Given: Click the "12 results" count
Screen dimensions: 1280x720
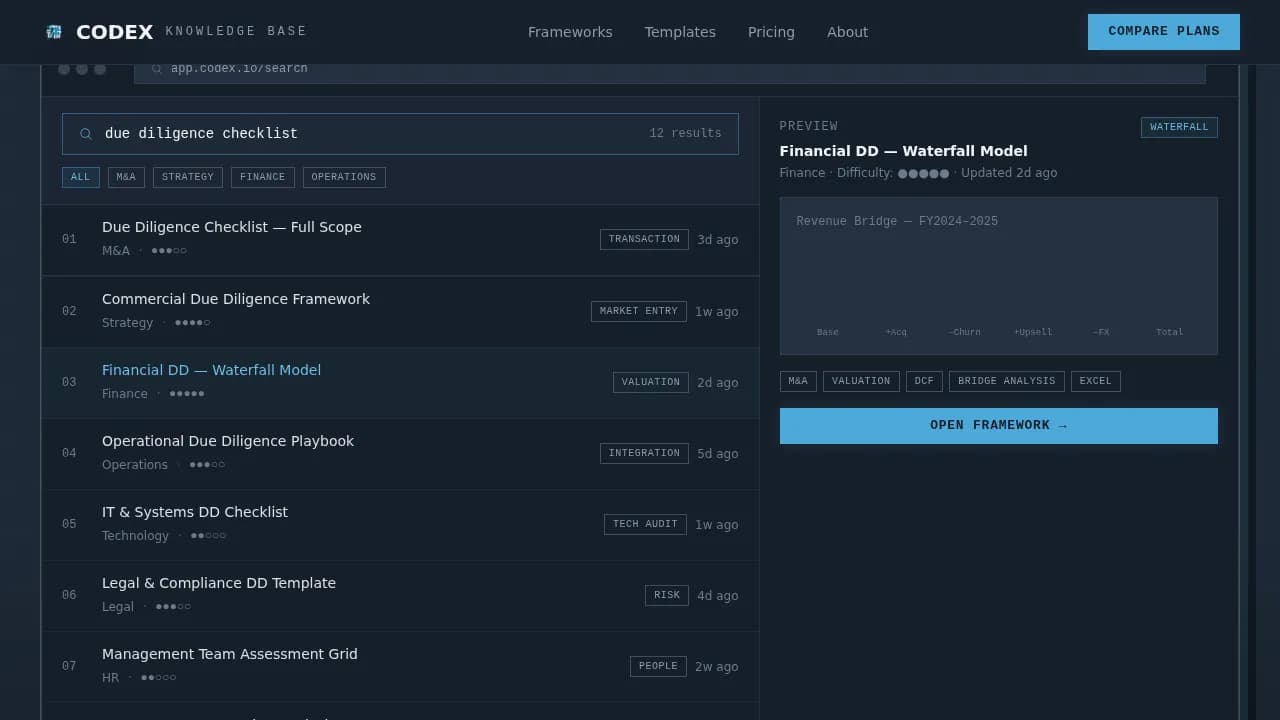Looking at the screenshot, I should [685, 134].
